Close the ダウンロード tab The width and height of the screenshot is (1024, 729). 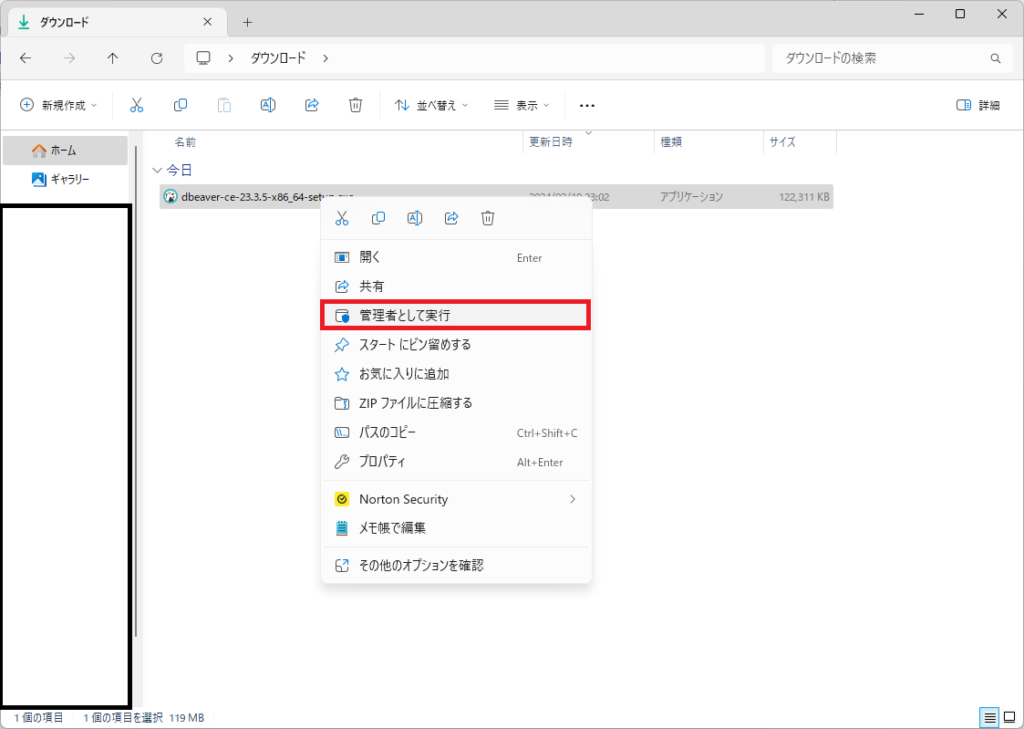pos(208,22)
